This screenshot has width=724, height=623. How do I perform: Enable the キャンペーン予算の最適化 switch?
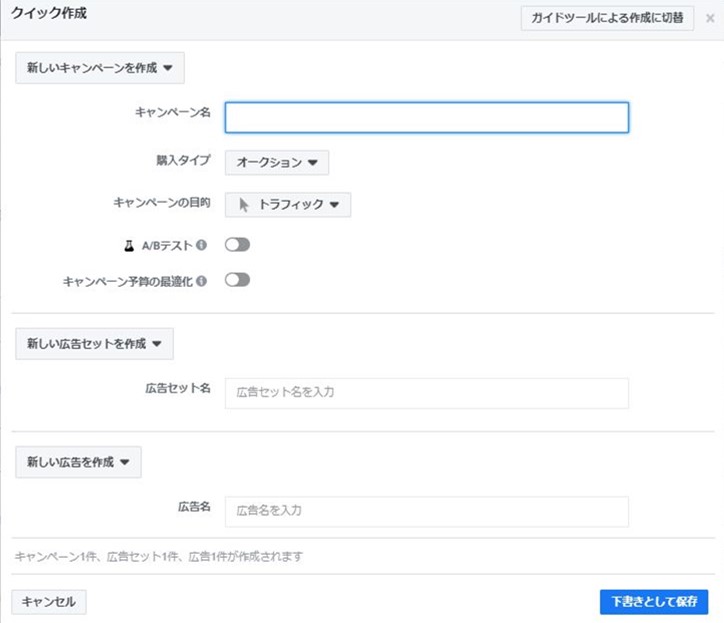coord(237,280)
